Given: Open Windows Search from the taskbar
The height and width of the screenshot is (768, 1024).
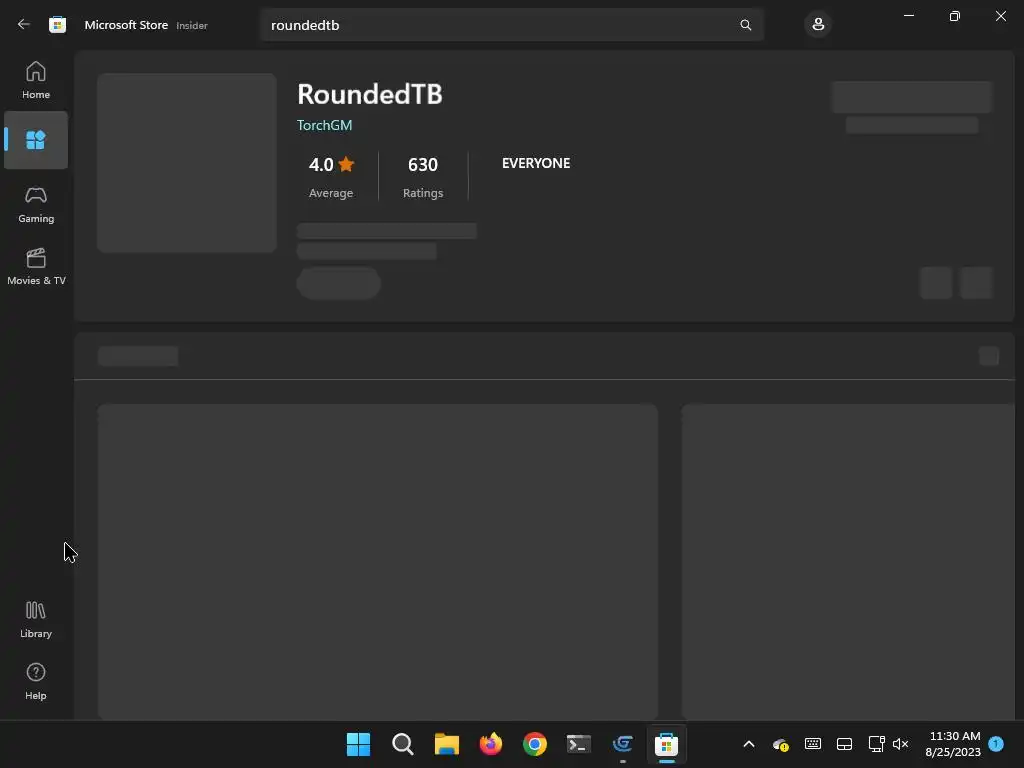Looking at the screenshot, I should tap(402, 744).
